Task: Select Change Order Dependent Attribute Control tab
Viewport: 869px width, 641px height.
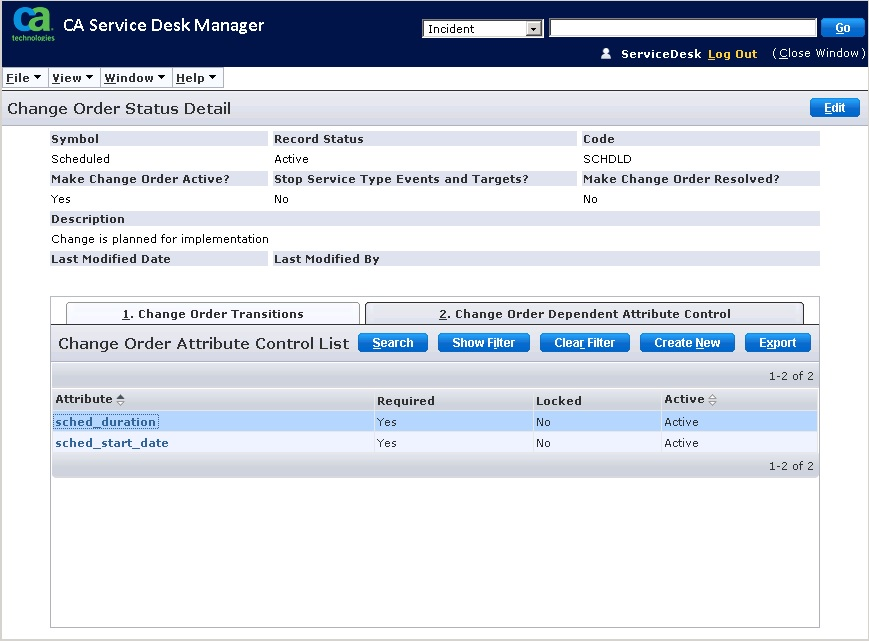Action: 584,314
